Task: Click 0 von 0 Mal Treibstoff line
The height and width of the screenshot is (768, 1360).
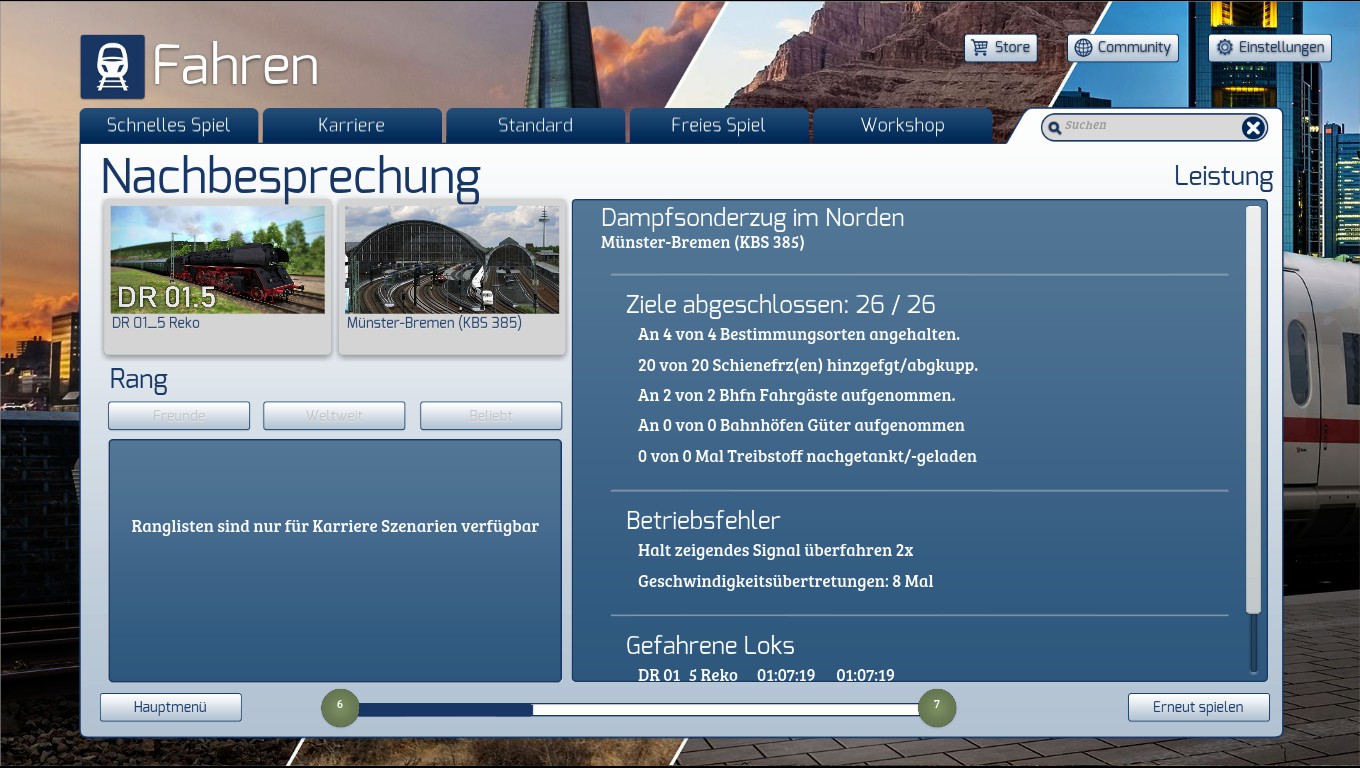Action: [807, 456]
